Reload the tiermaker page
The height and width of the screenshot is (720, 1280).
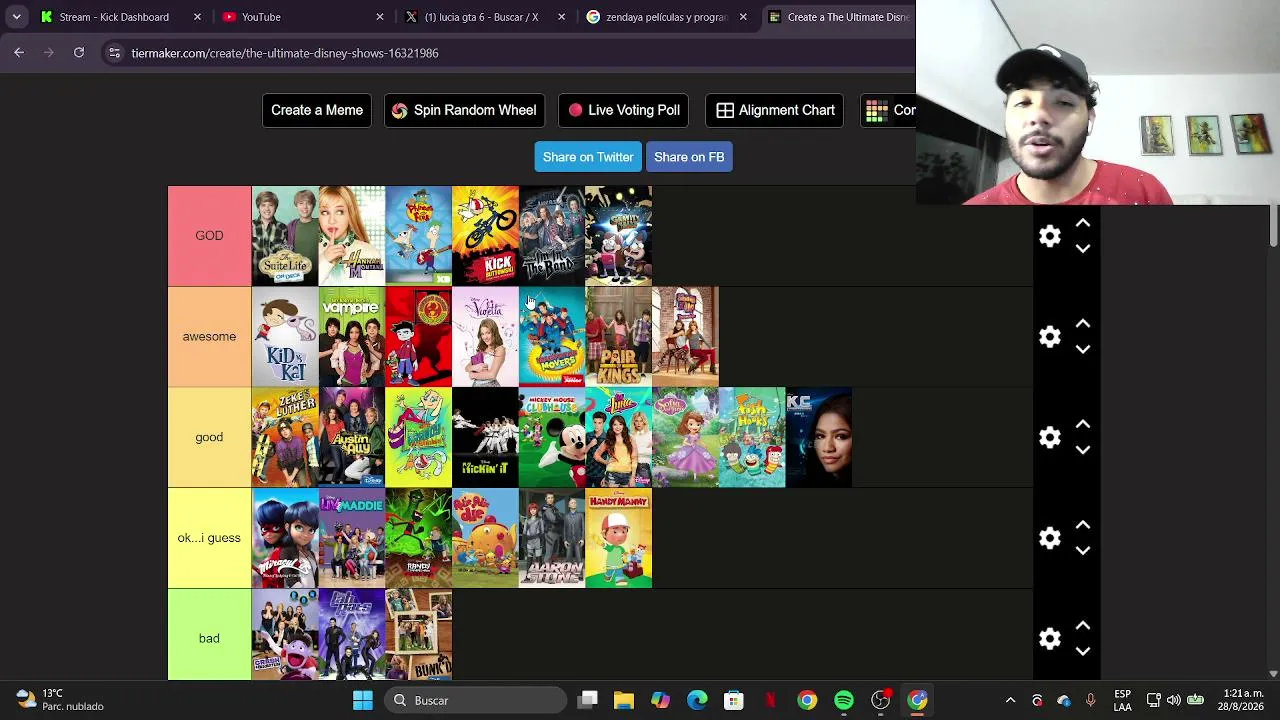click(x=79, y=53)
